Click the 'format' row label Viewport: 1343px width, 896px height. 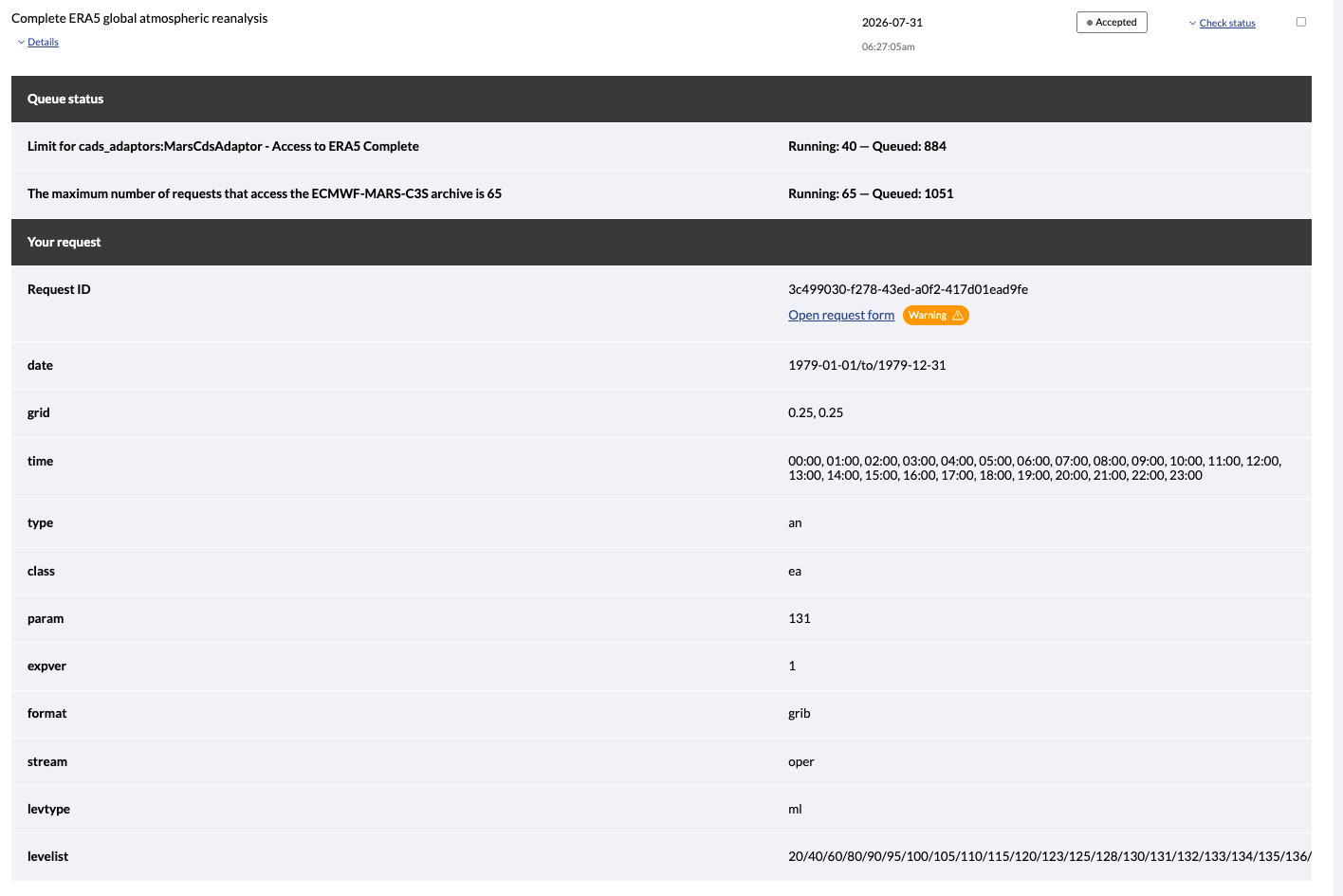47,713
